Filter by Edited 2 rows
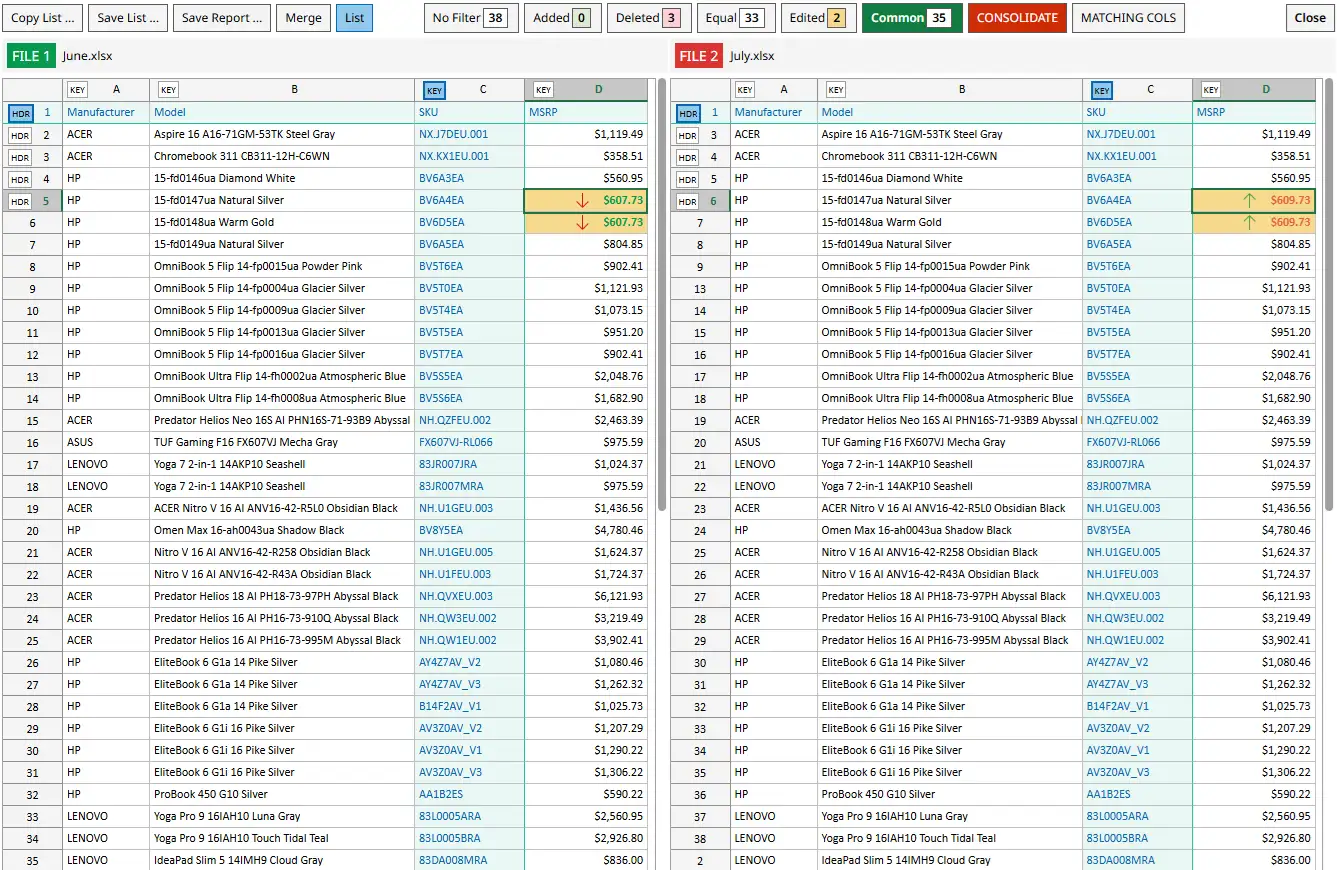The image size is (1337, 870). [x=818, y=18]
